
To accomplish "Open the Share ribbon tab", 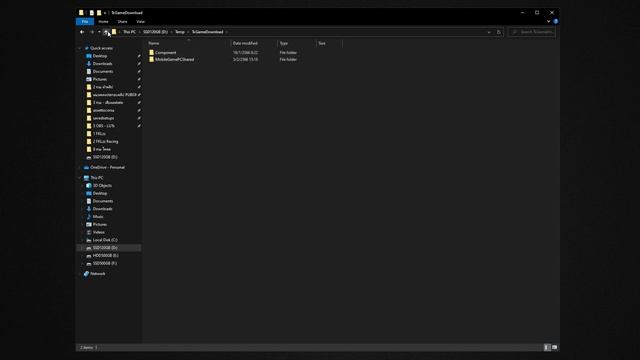I will coord(122,22).
